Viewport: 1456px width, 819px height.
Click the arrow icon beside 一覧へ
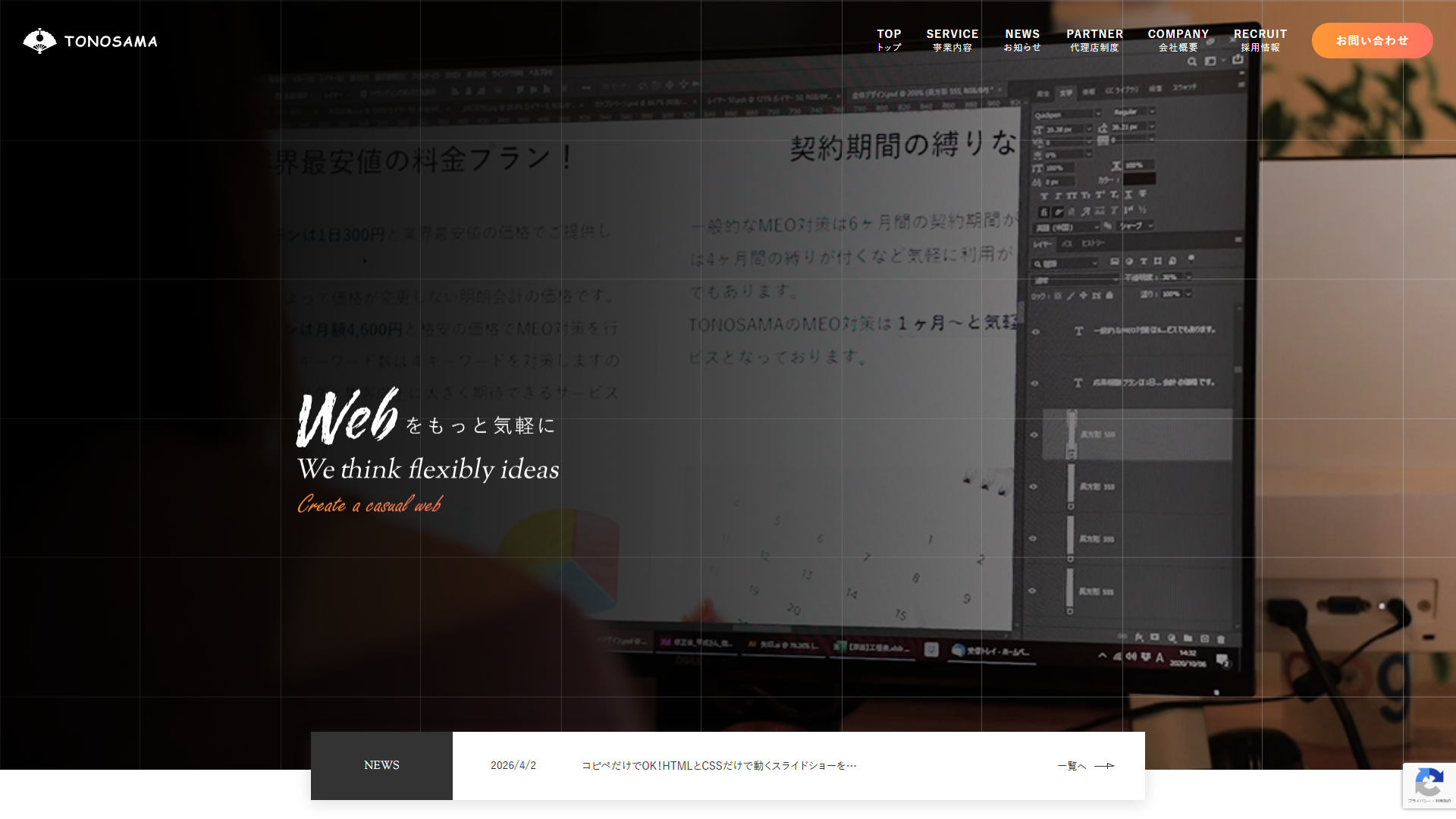[x=1105, y=766]
